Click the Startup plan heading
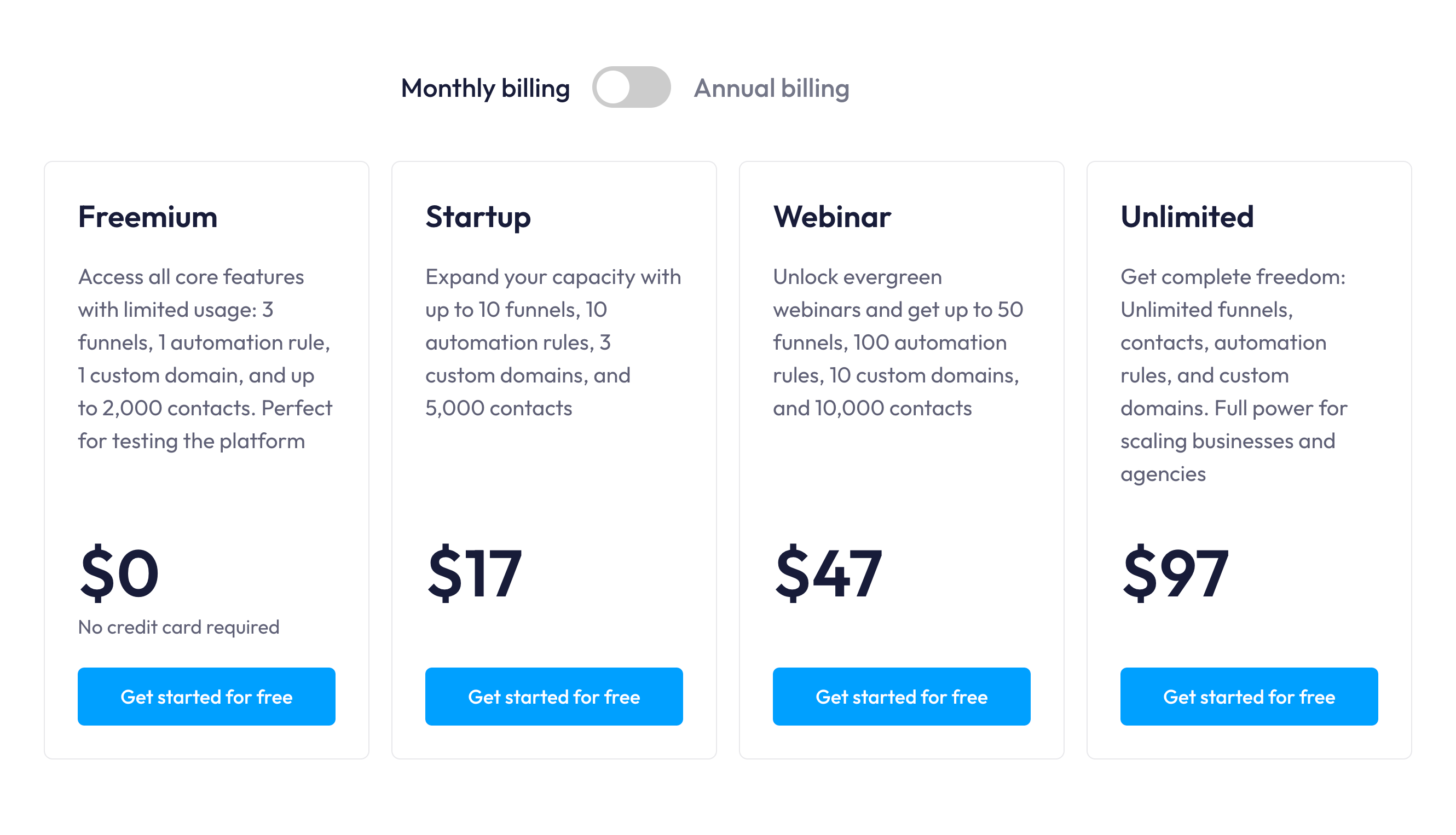 tap(478, 217)
